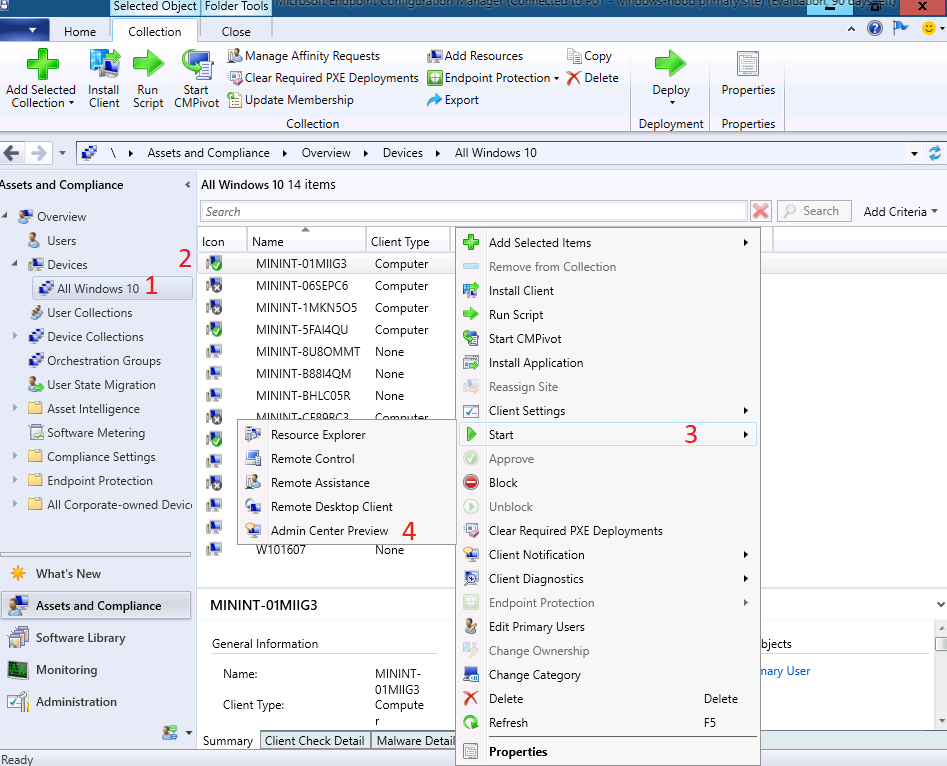Select device row MININT-5FAI4QU
Image resolution: width=947 pixels, height=766 pixels.
(x=326, y=330)
